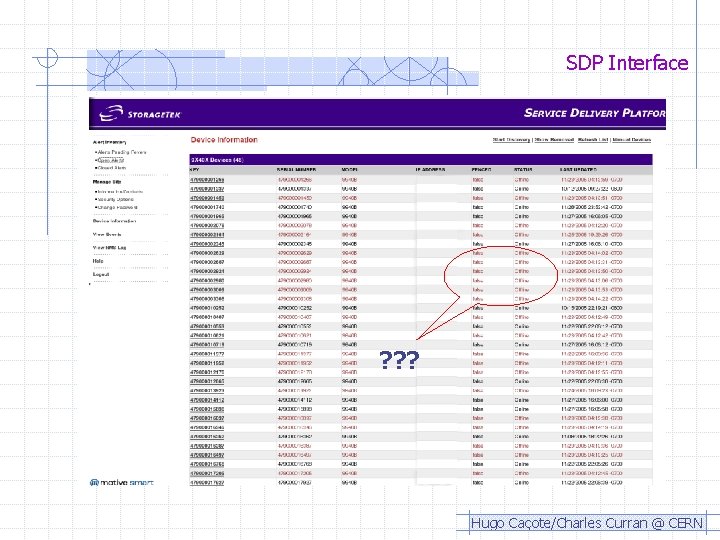720x540 pixels.
Task: Sort by the MODEL column header
Action: (349, 169)
